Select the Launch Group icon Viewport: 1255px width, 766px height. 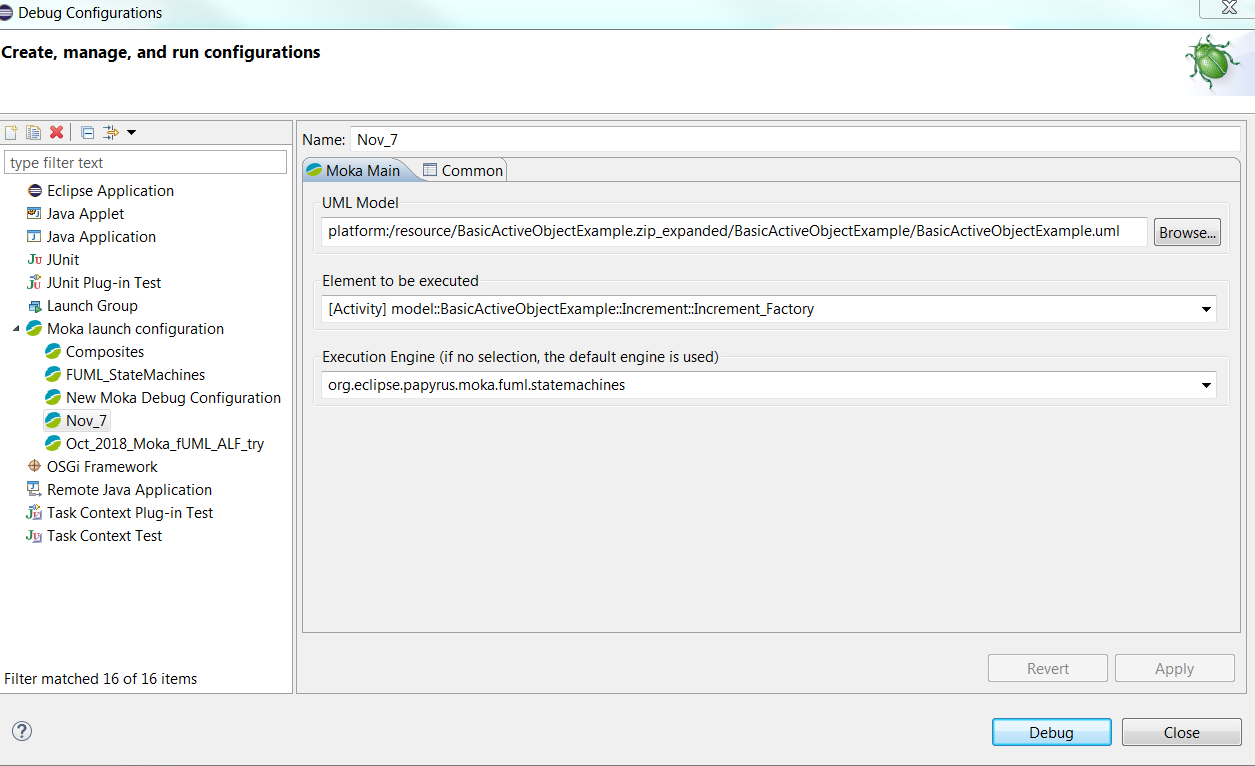tap(34, 305)
